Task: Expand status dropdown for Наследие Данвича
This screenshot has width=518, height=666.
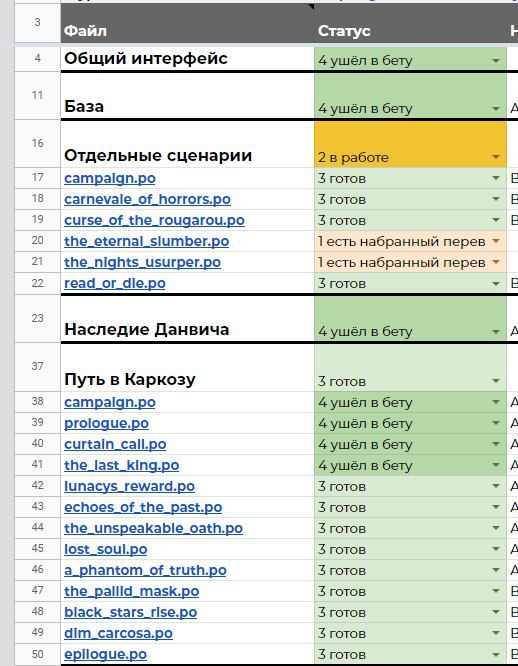Action: tap(495, 331)
